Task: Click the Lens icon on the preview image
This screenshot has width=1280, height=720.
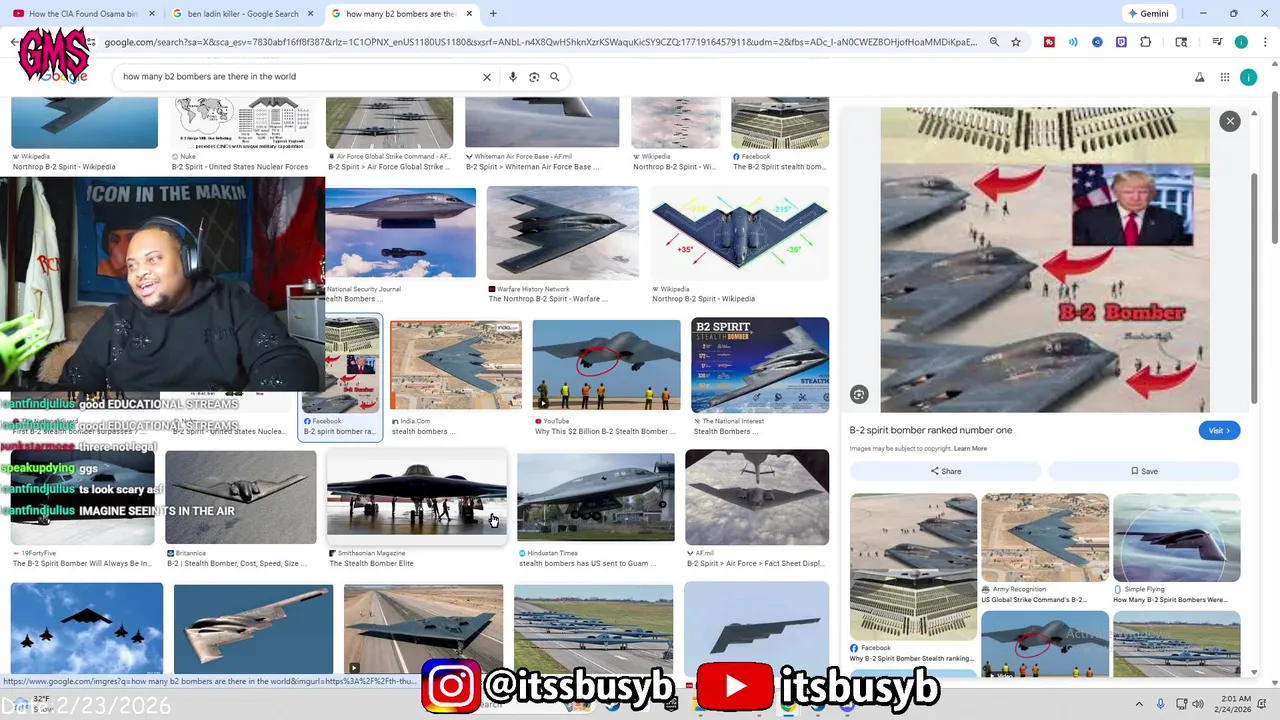Action: point(859,394)
